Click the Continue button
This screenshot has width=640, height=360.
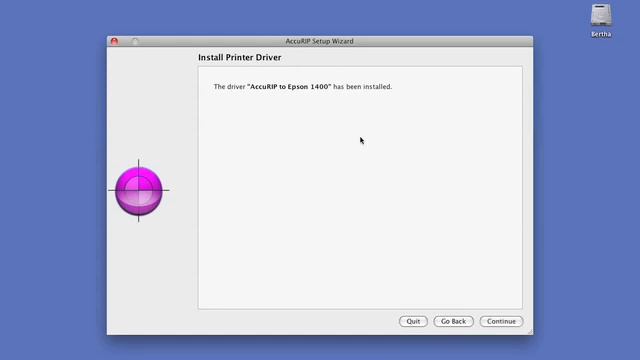click(x=501, y=321)
